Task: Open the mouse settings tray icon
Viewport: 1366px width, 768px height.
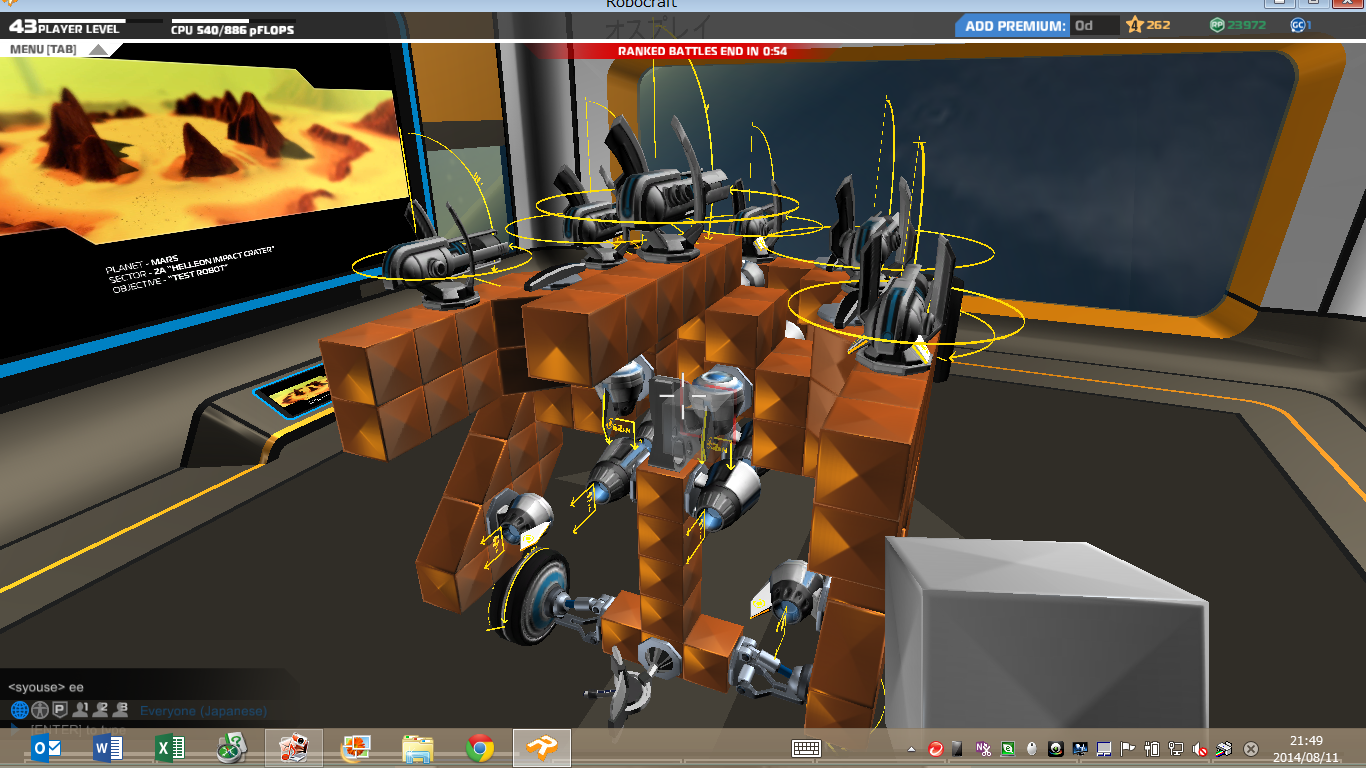Action: pos(1032,748)
